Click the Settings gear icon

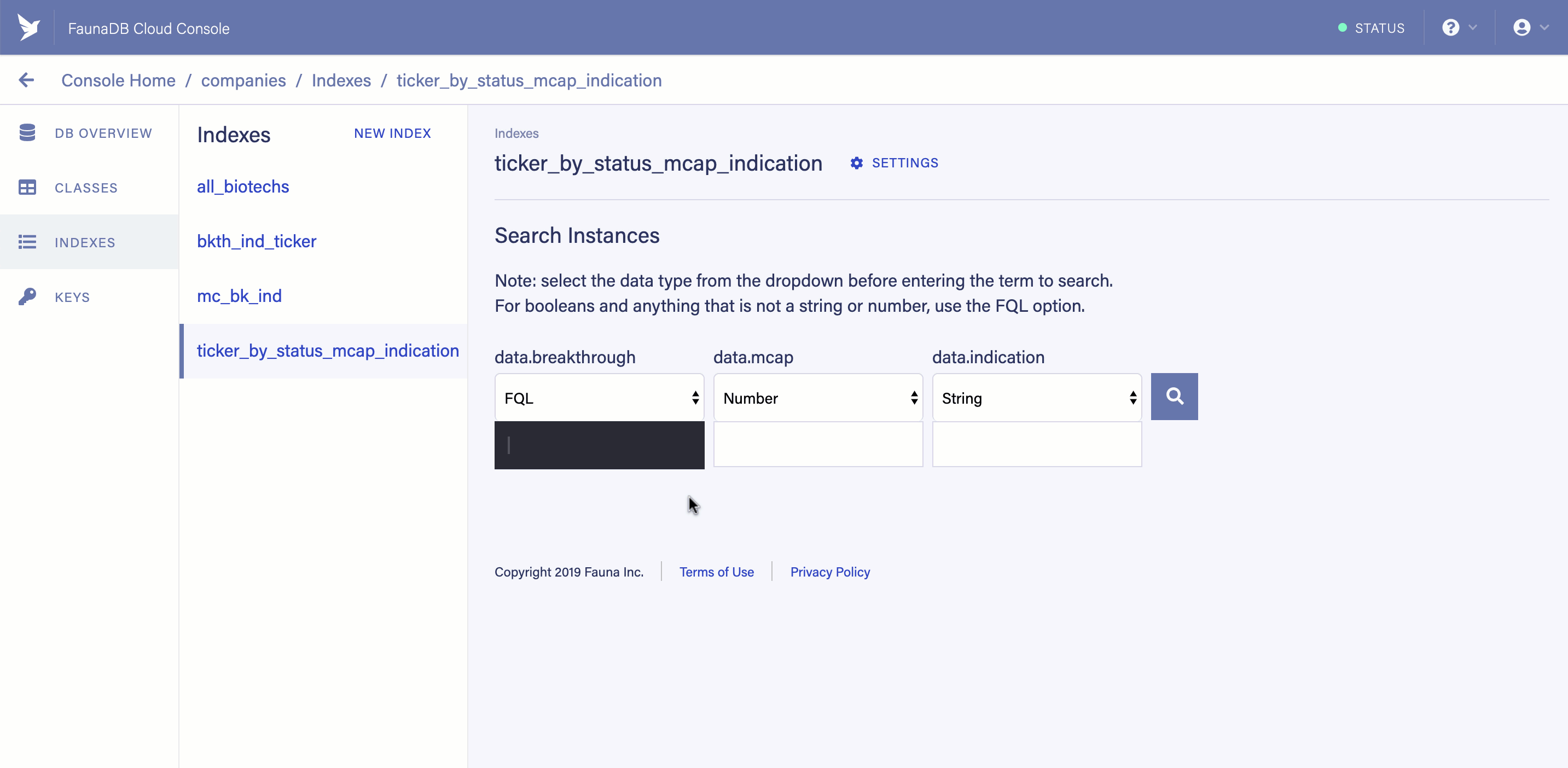856,163
